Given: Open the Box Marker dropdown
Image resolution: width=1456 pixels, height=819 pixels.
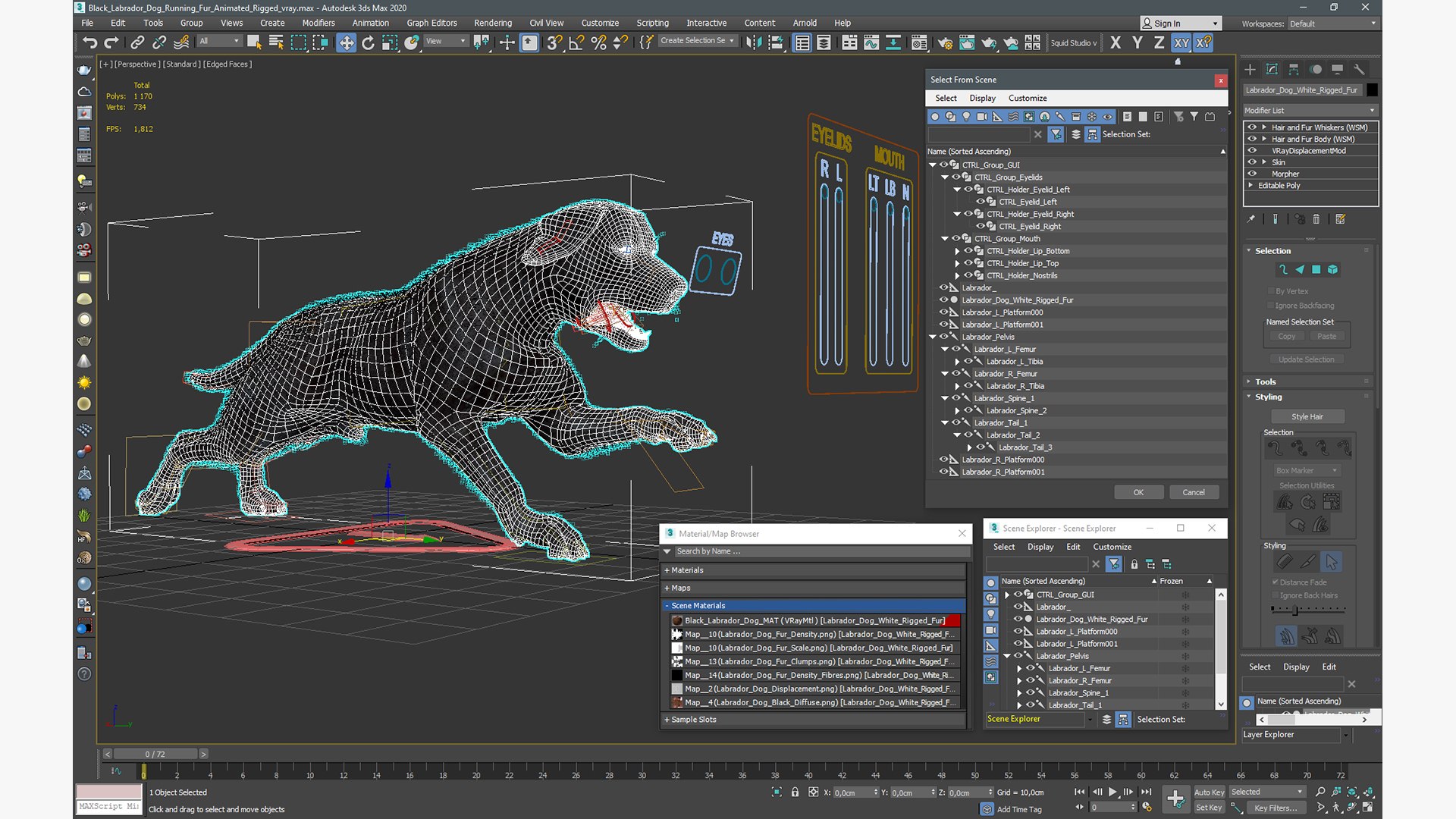Looking at the screenshot, I should 1307,471.
